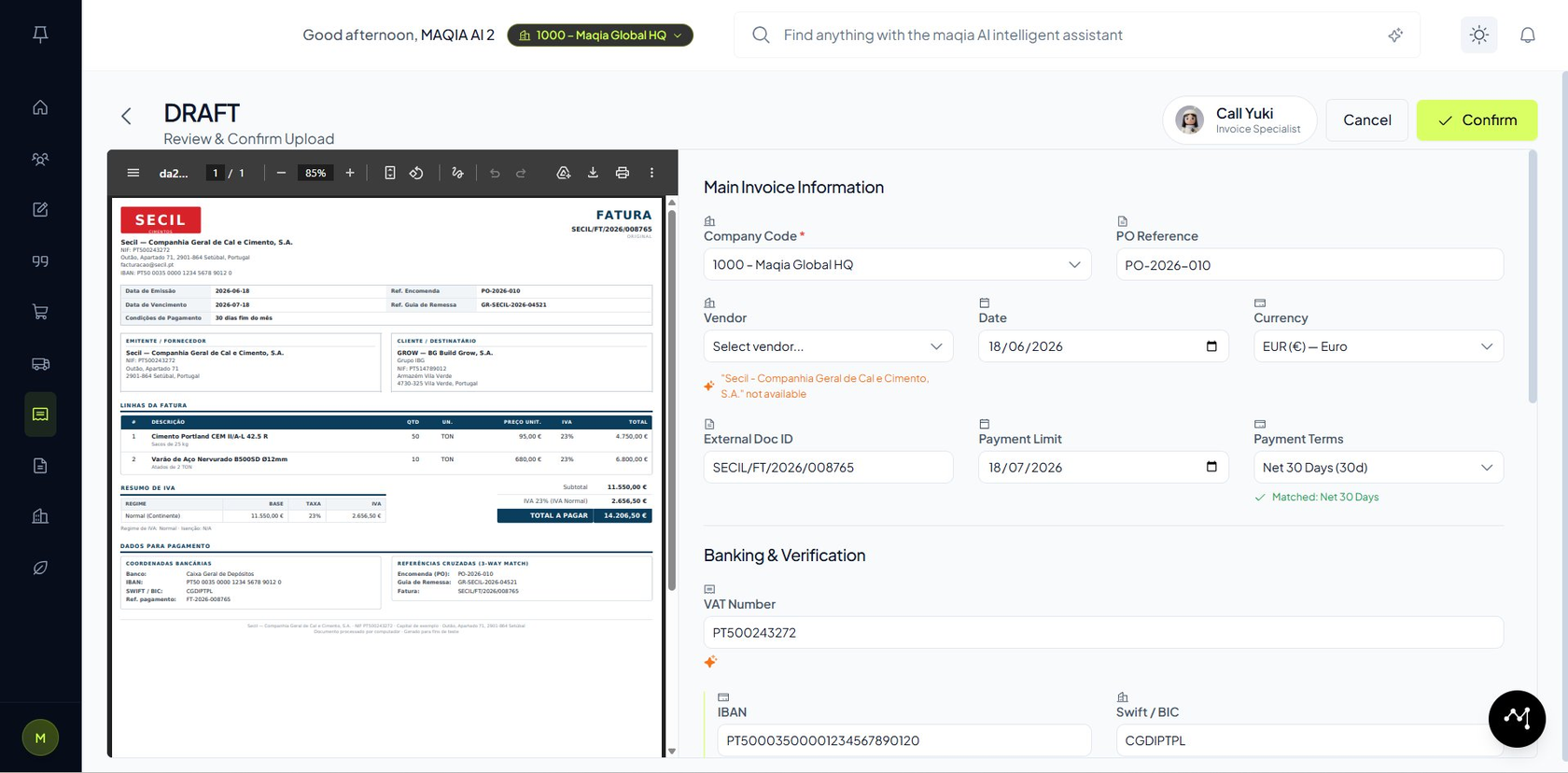Pin the sidebar with the pin icon

coord(40,35)
